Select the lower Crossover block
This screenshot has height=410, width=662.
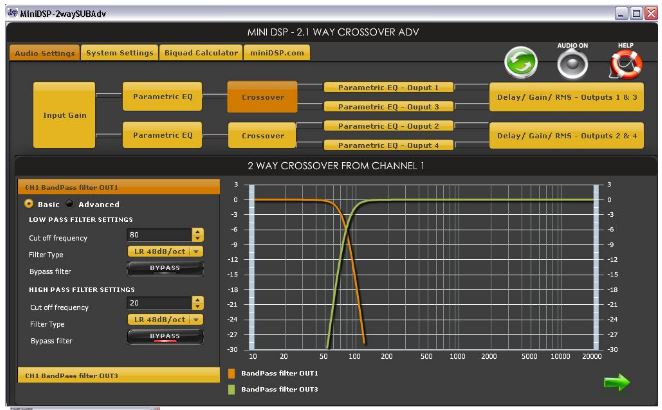[x=262, y=136]
